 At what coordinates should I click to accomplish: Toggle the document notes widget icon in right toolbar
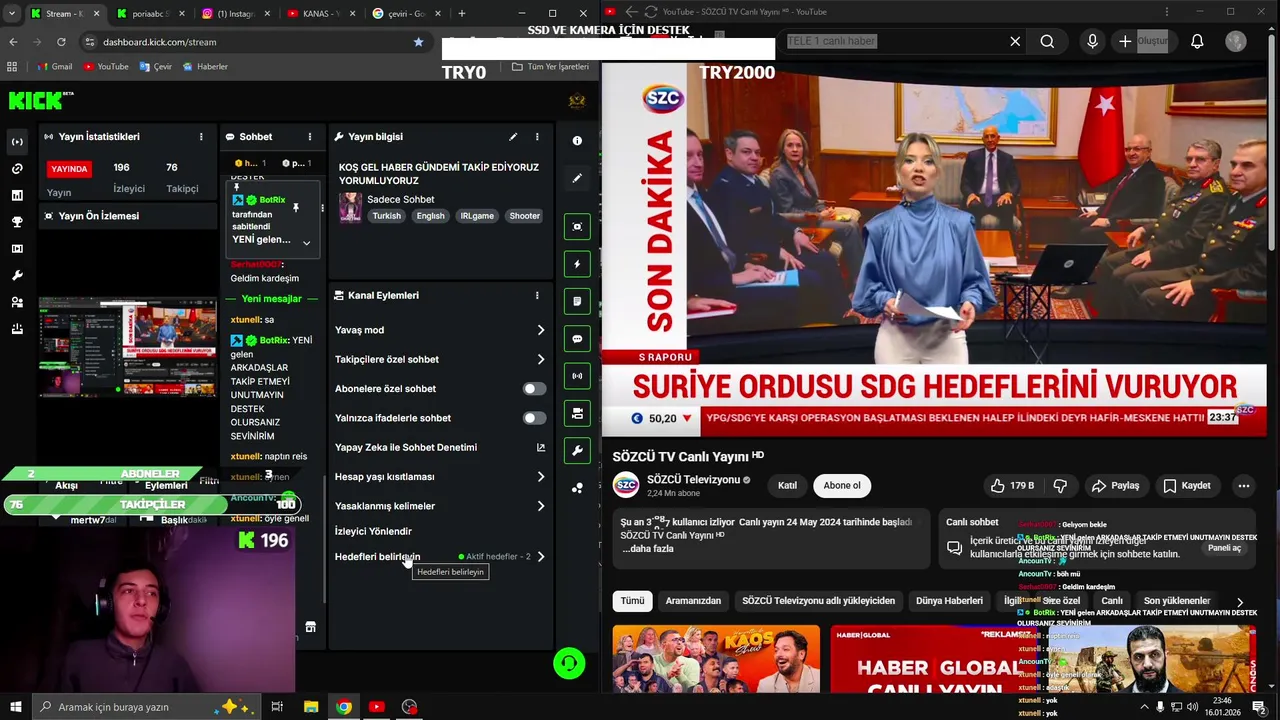[577, 301]
